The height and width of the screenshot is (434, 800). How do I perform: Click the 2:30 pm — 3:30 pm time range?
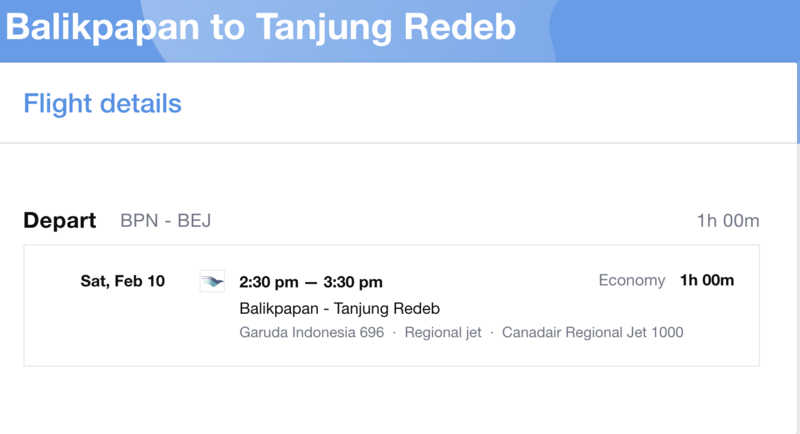click(311, 282)
